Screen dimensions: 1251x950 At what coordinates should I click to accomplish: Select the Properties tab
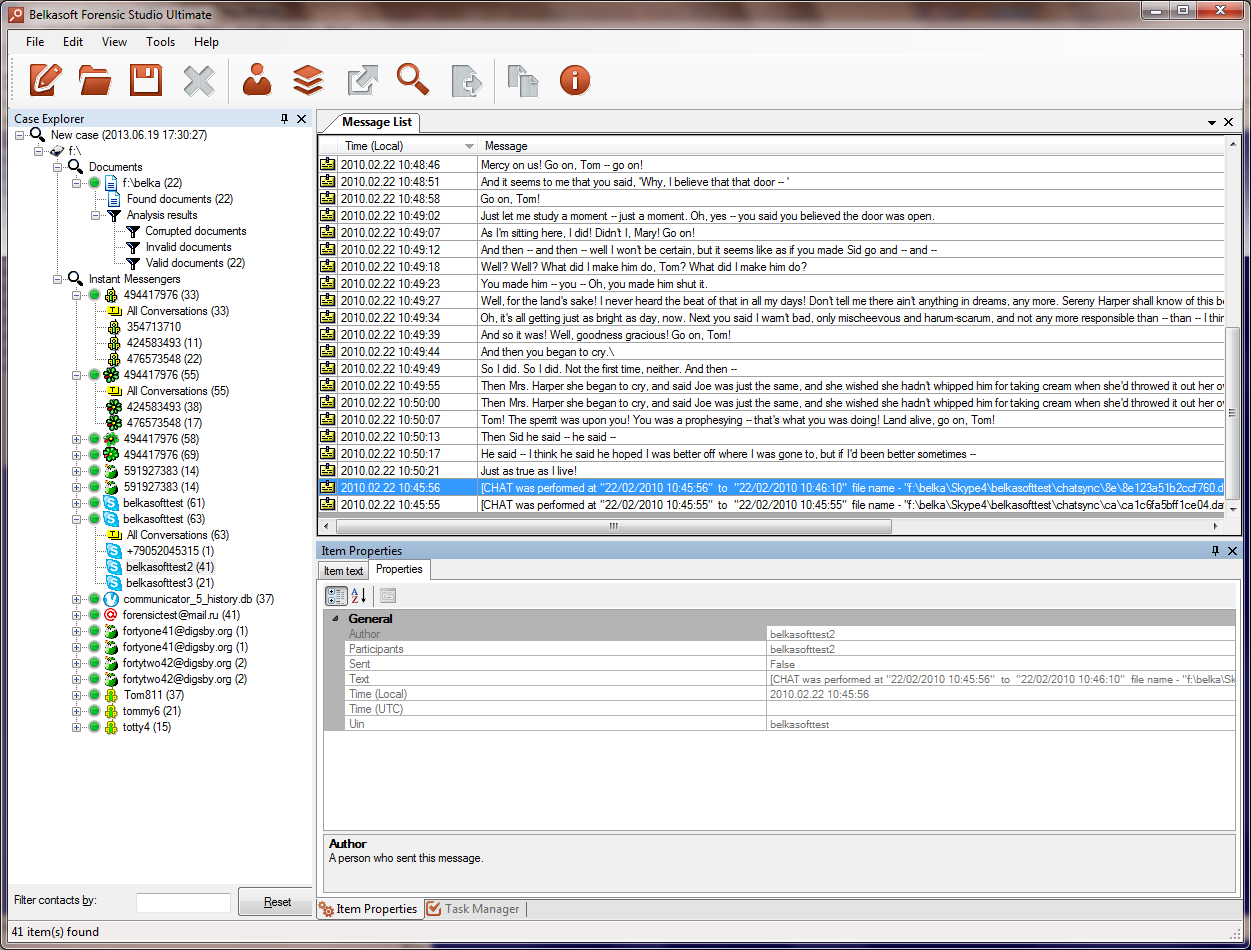click(x=399, y=569)
